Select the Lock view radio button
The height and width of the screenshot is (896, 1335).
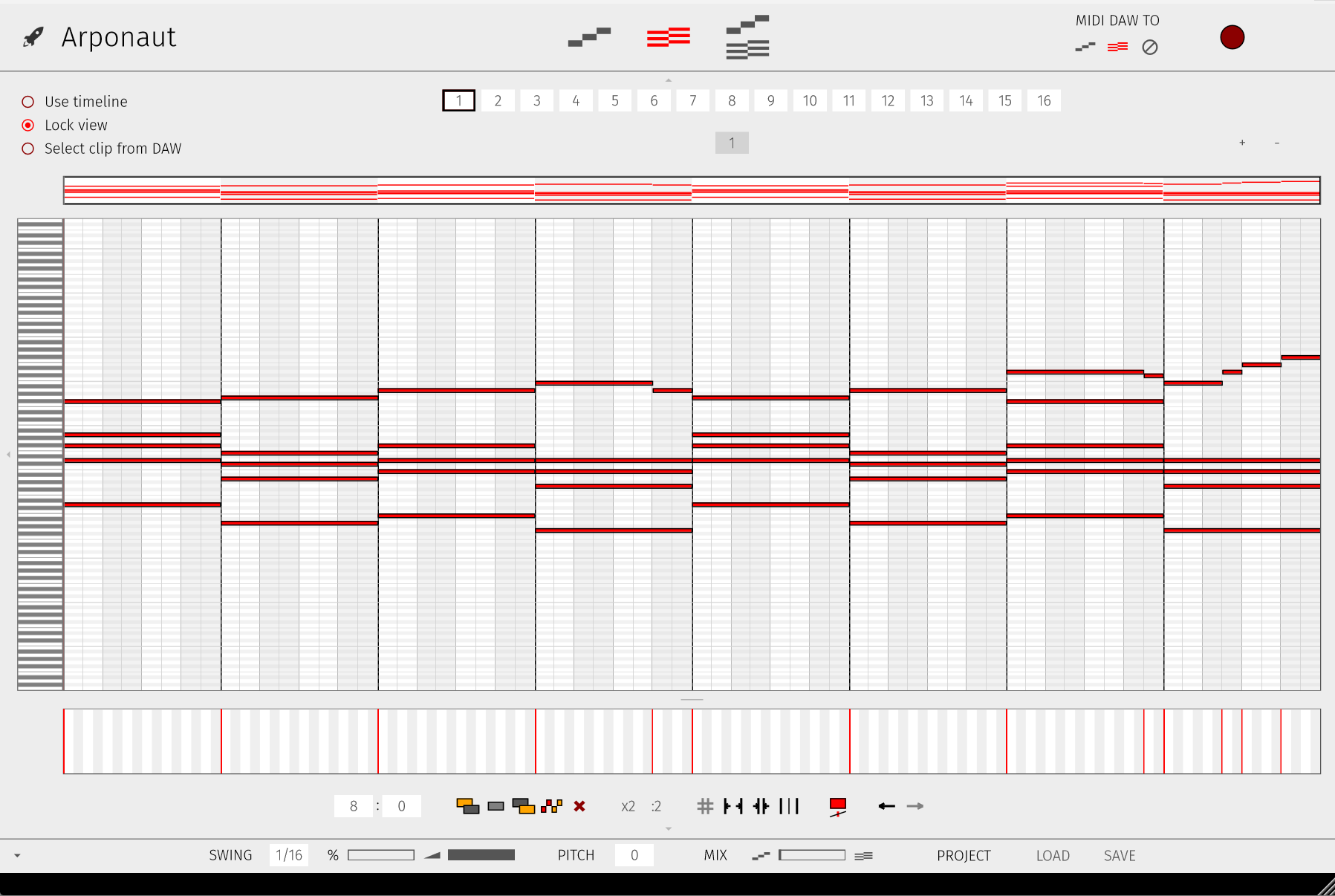pyautogui.click(x=28, y=125)
